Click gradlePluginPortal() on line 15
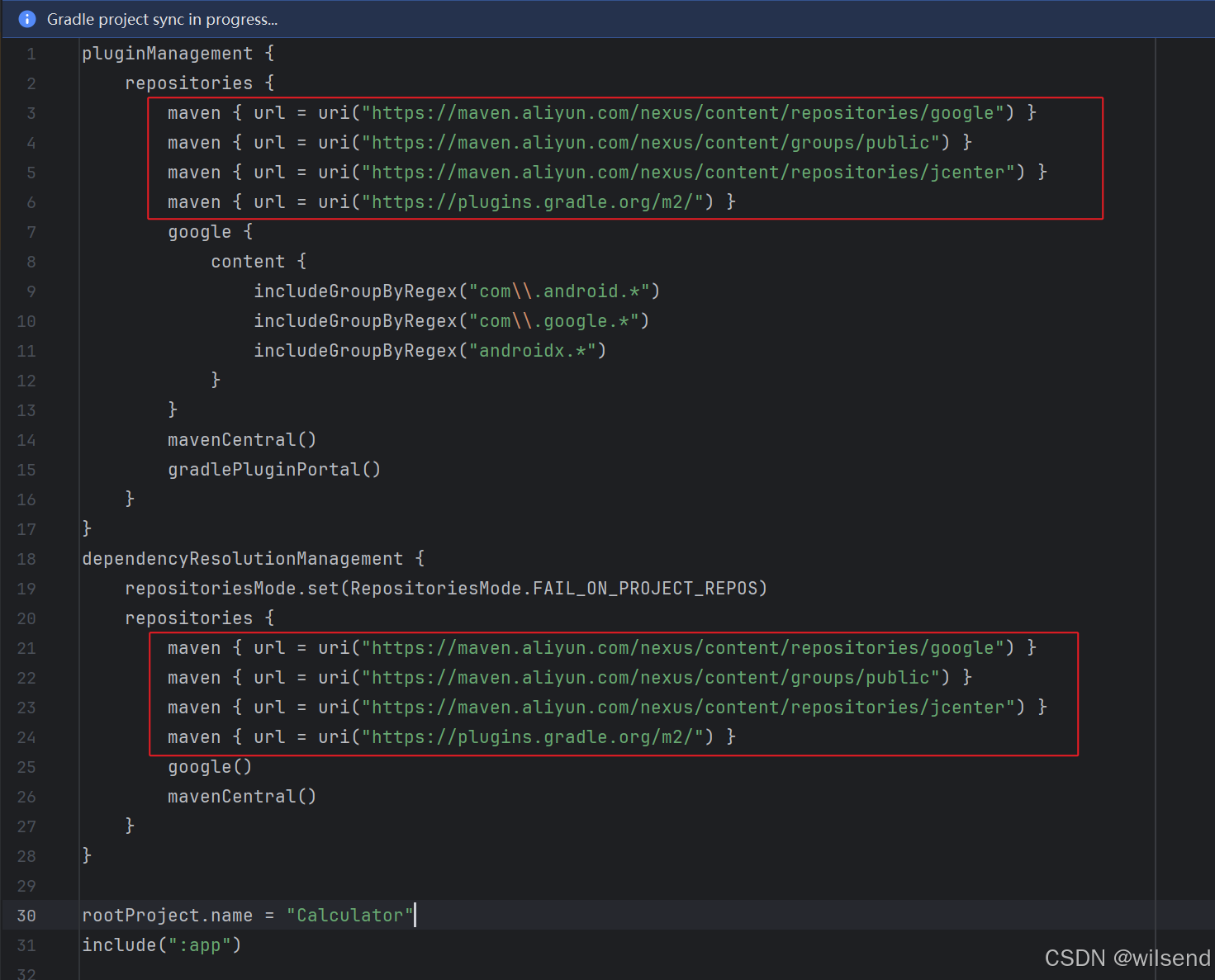 [x=273, y=469]
